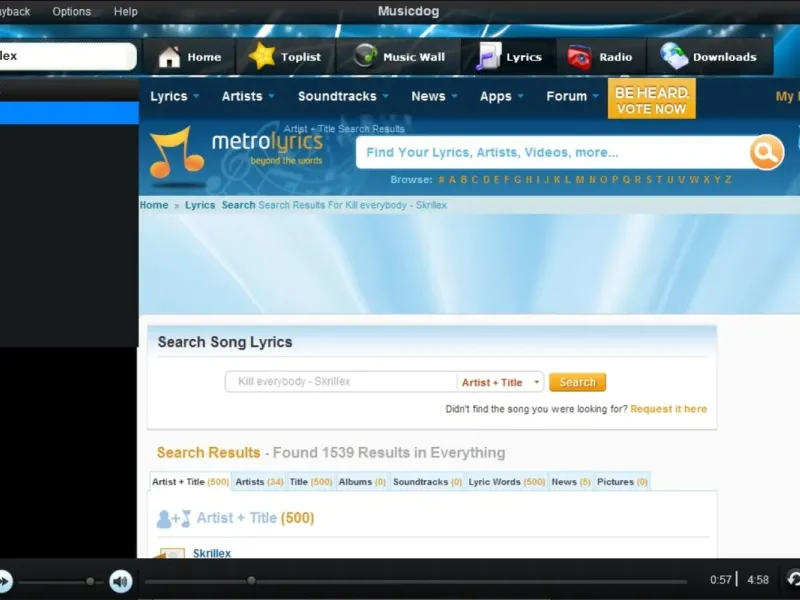The height and width of the screenshot is (600, 800).
Task: Browse lyrics by letter Z
Action: (x=728, y=180)
